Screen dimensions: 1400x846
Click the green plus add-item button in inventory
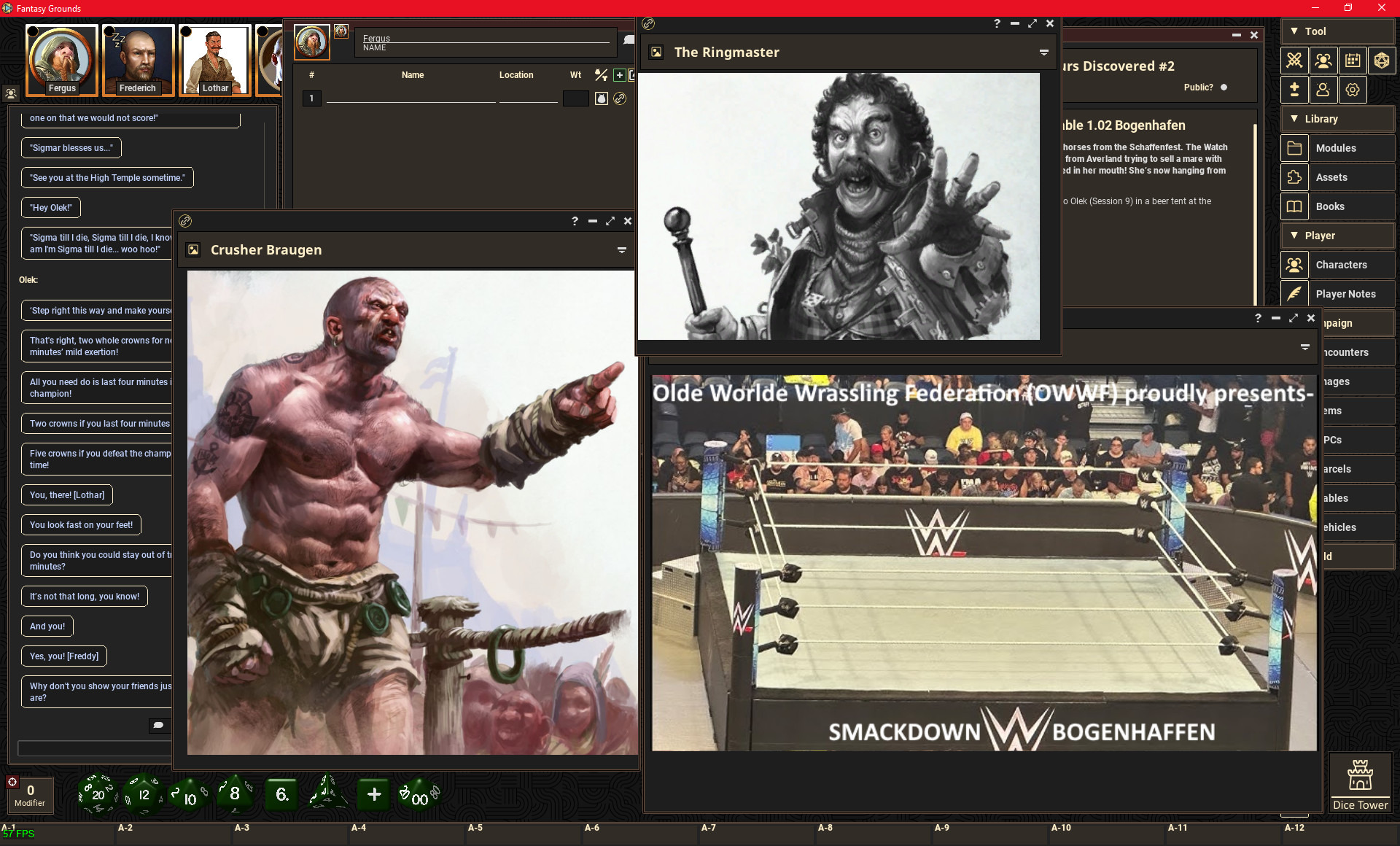click(619, 75)
